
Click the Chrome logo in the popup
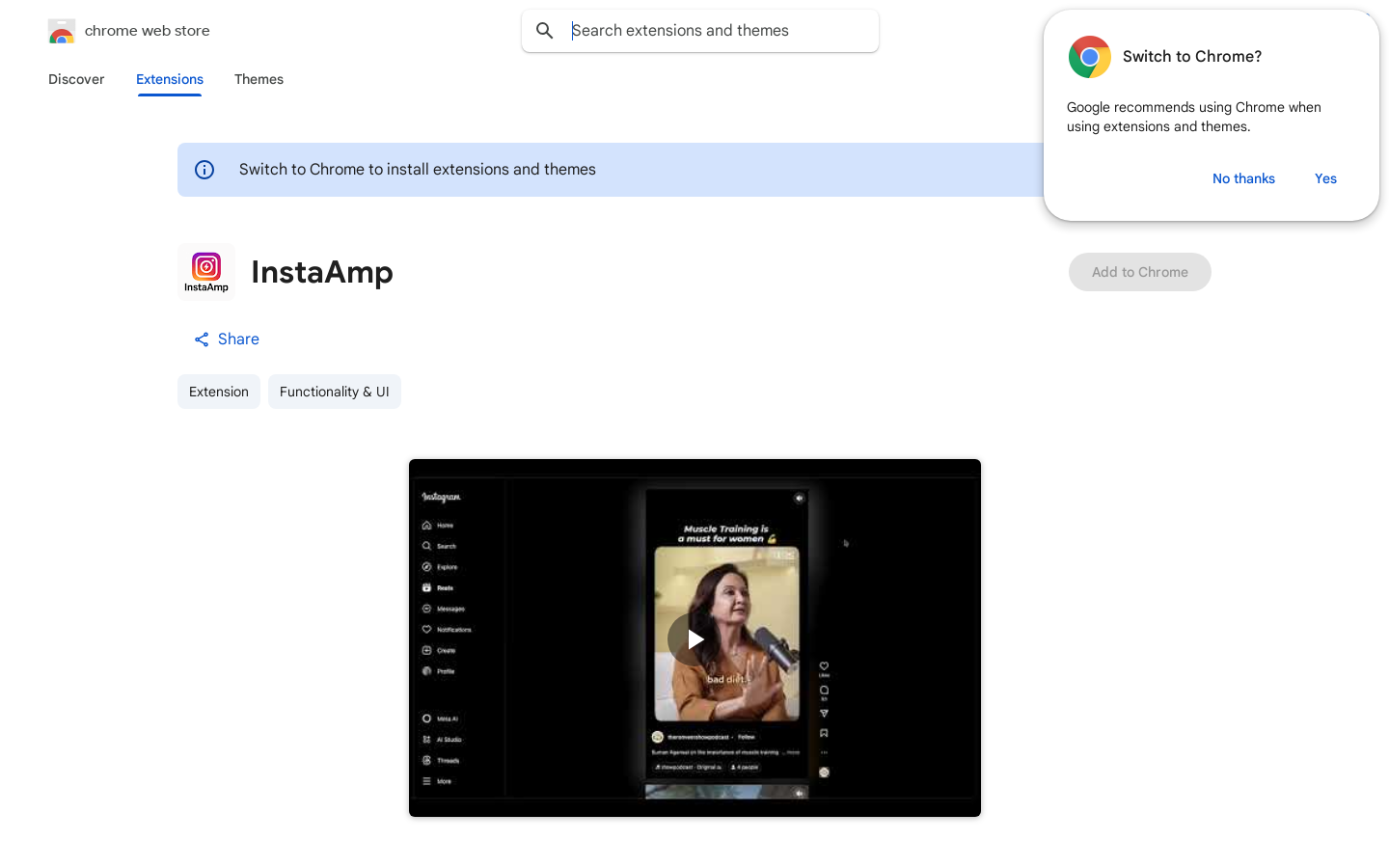(1090, 57)
